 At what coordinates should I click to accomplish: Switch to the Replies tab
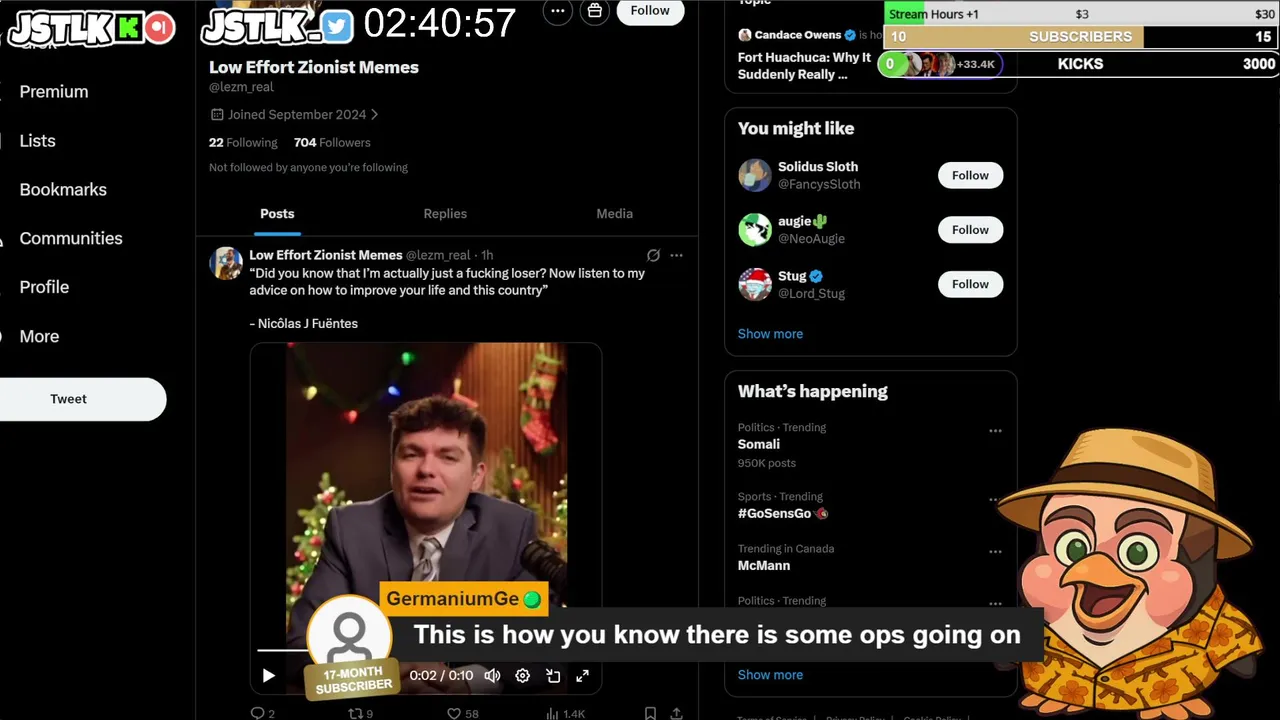coord(445,214)
